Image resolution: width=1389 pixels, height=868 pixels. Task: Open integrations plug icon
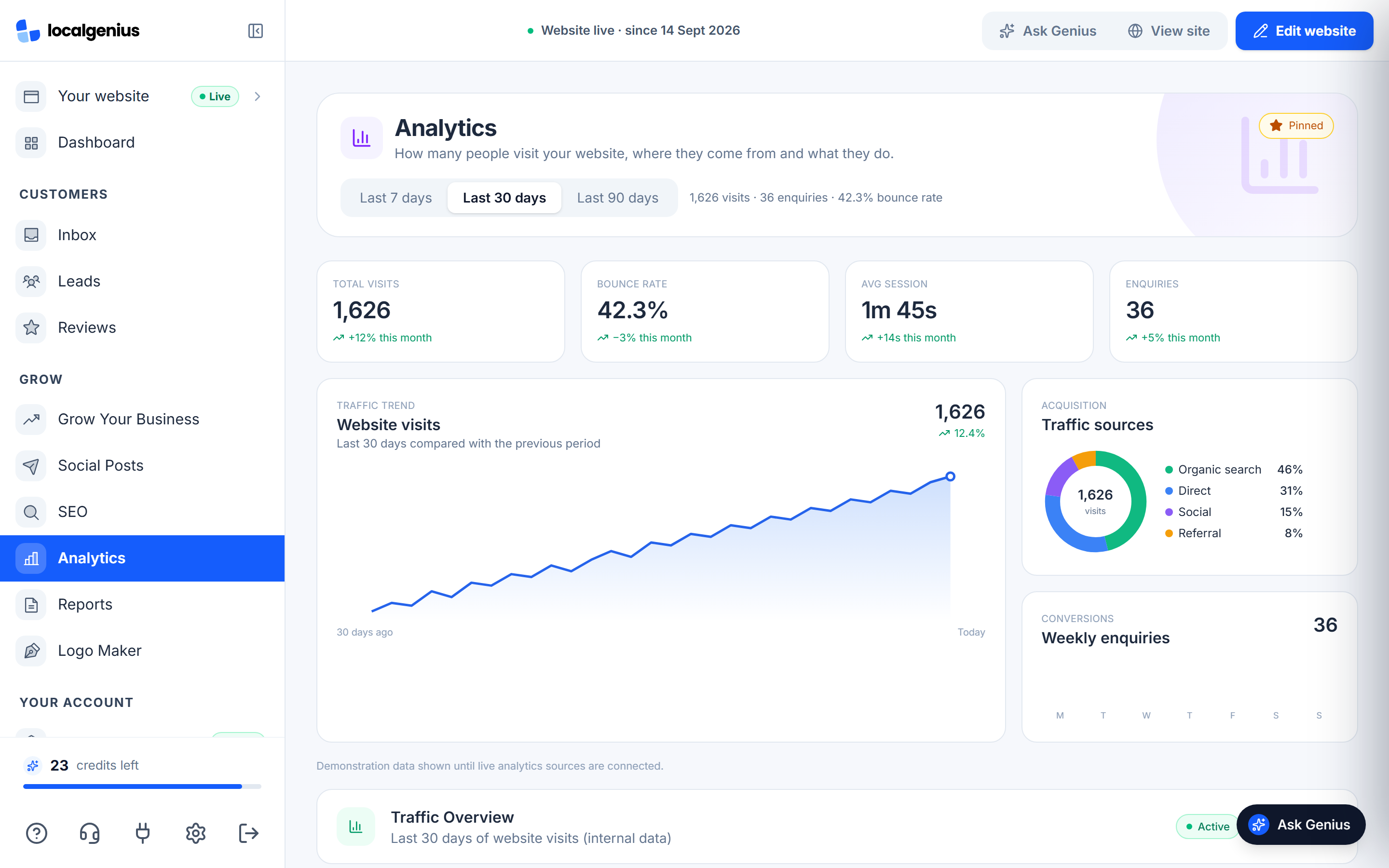coord(142,833)
